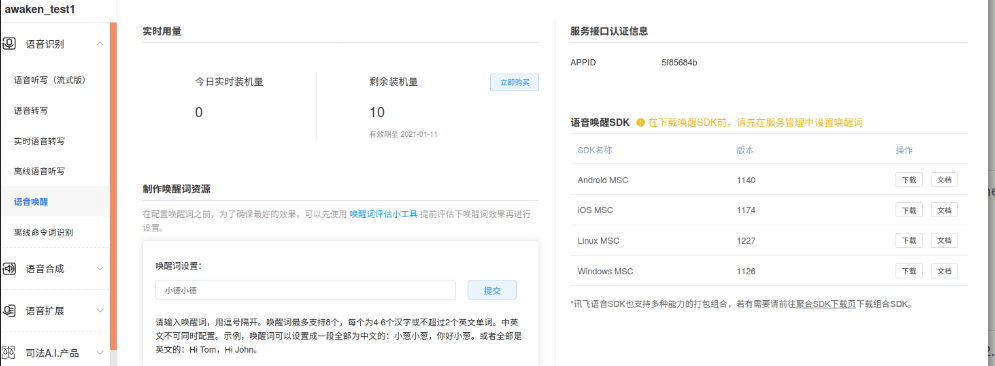Click the 语音识别 microphone icon
Screen dimensions: 995x366
point(9,44)
